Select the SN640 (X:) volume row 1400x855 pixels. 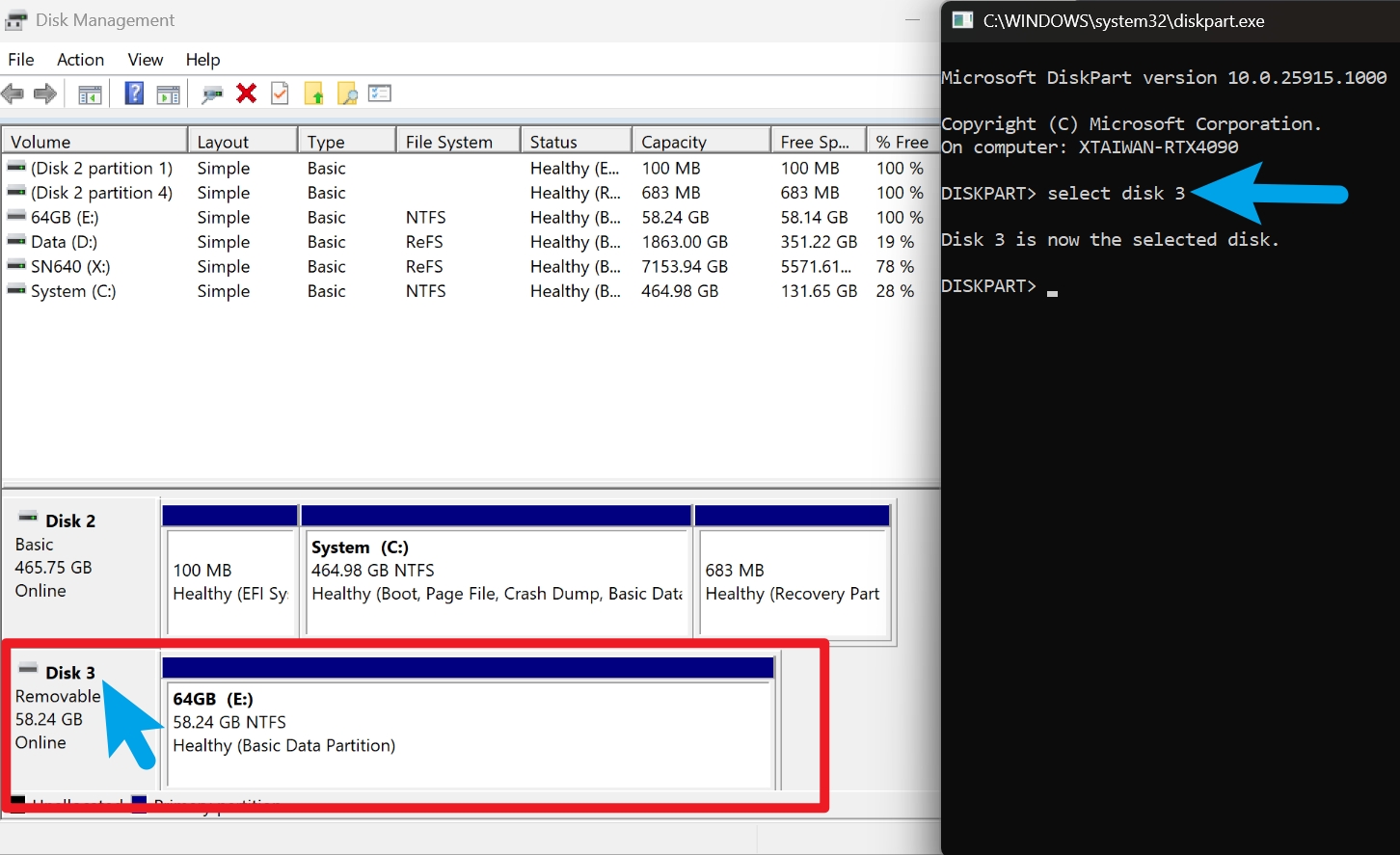70,267
